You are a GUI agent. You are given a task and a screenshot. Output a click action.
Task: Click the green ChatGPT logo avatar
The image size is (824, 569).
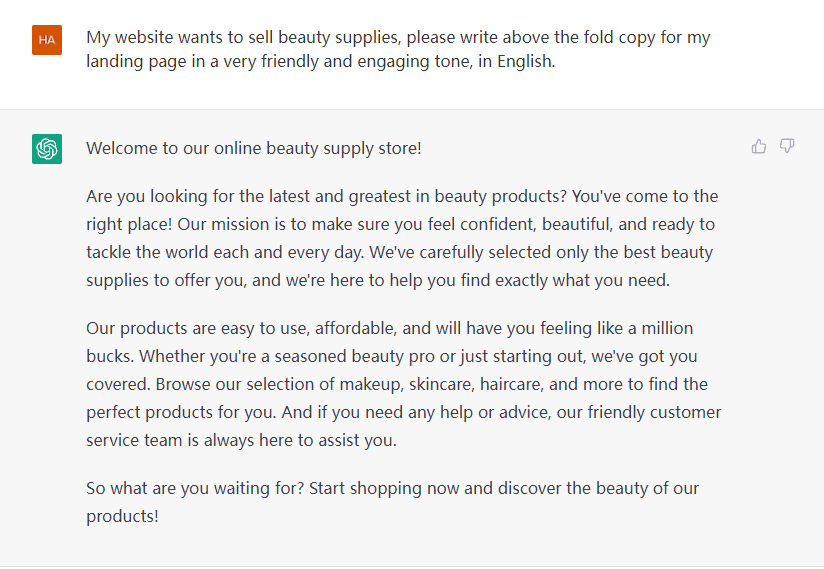pos(47,149)
